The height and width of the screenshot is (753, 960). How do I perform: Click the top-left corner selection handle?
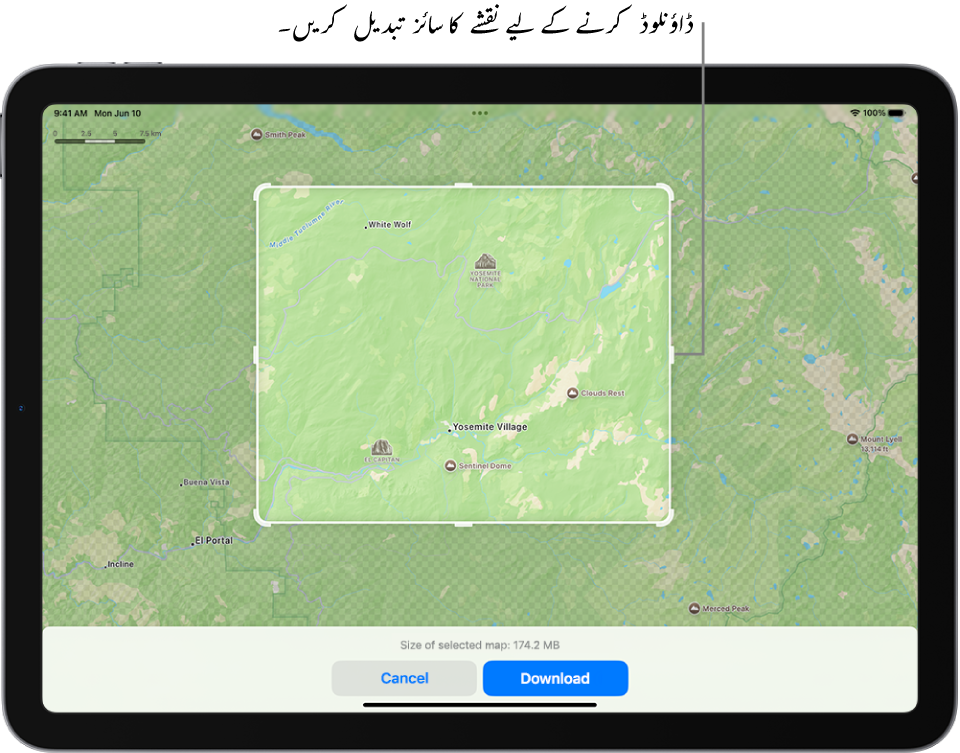tap(261, 191)
